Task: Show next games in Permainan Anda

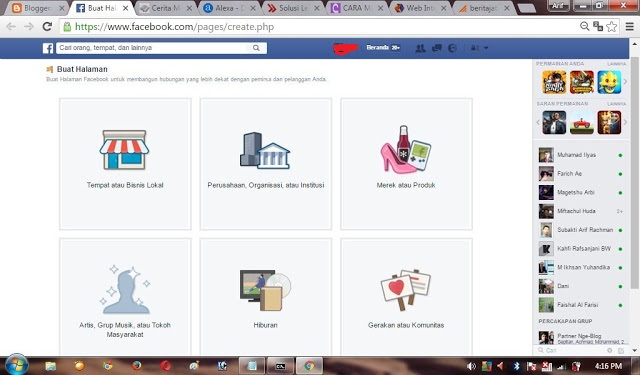Action: pyautogui.click(x=625, y=82)
